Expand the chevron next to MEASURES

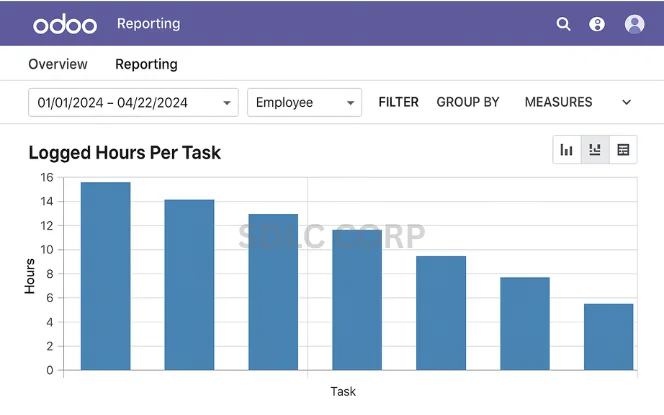pos(627,102)
